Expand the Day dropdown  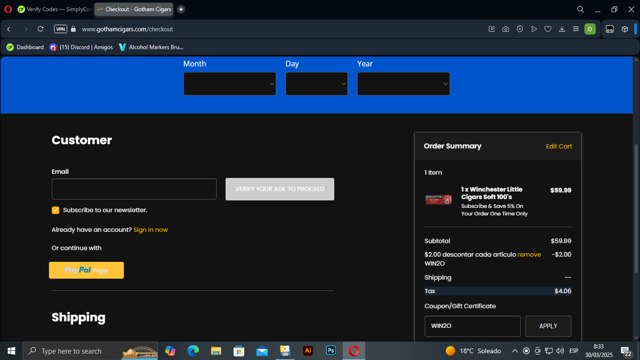click(317, 84)
